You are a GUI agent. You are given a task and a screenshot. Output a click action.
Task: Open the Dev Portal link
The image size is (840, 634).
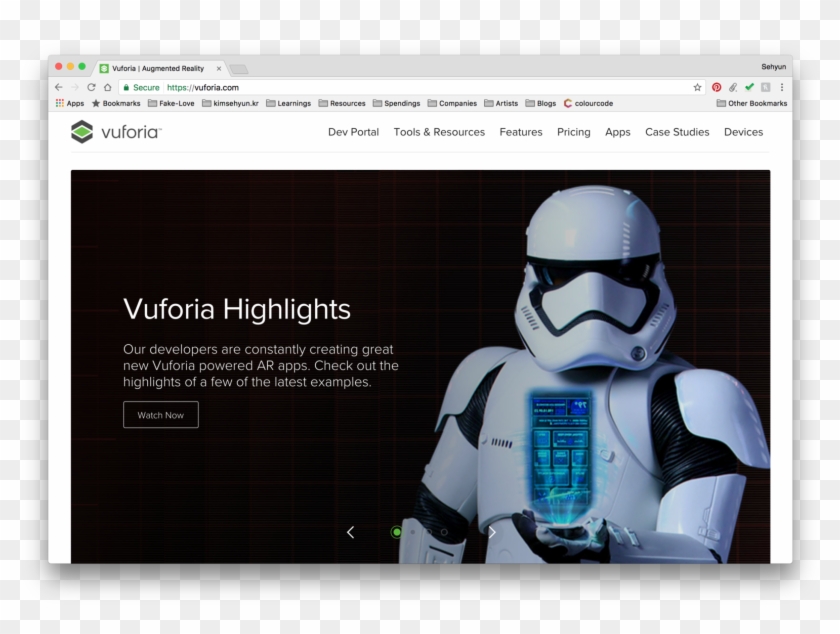click(353, 131)
